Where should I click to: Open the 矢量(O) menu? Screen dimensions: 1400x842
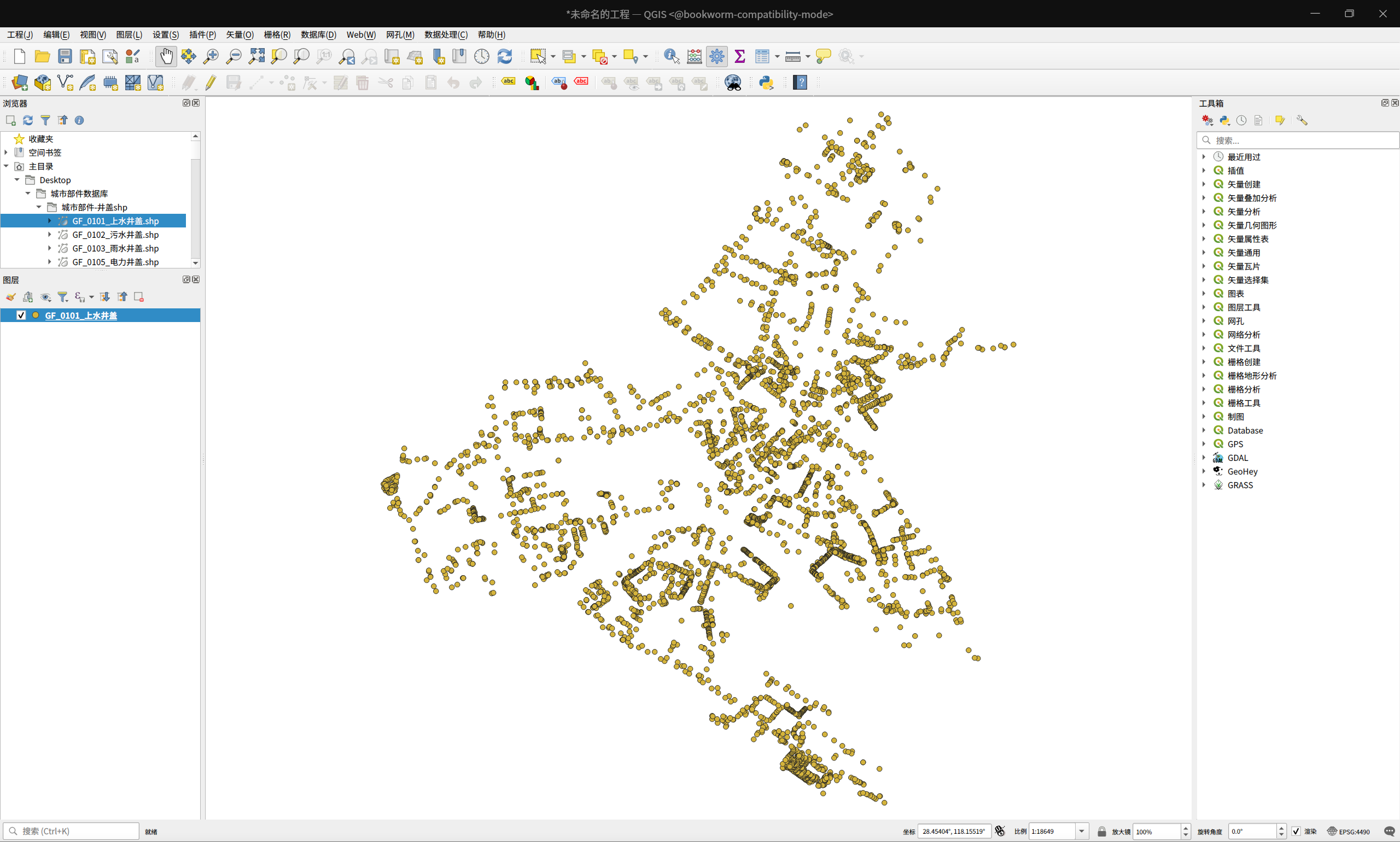240,34
